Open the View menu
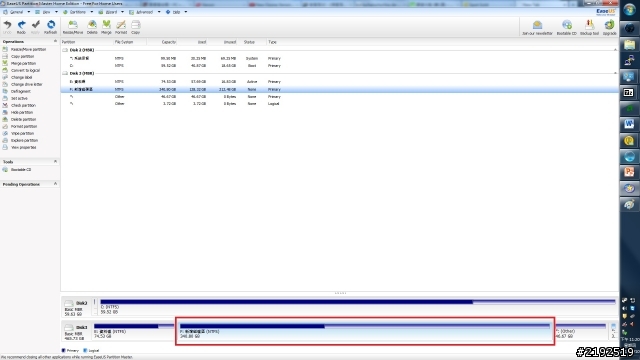Image resolution: width=640 pixels, height=360 pixels. [46, 12]
